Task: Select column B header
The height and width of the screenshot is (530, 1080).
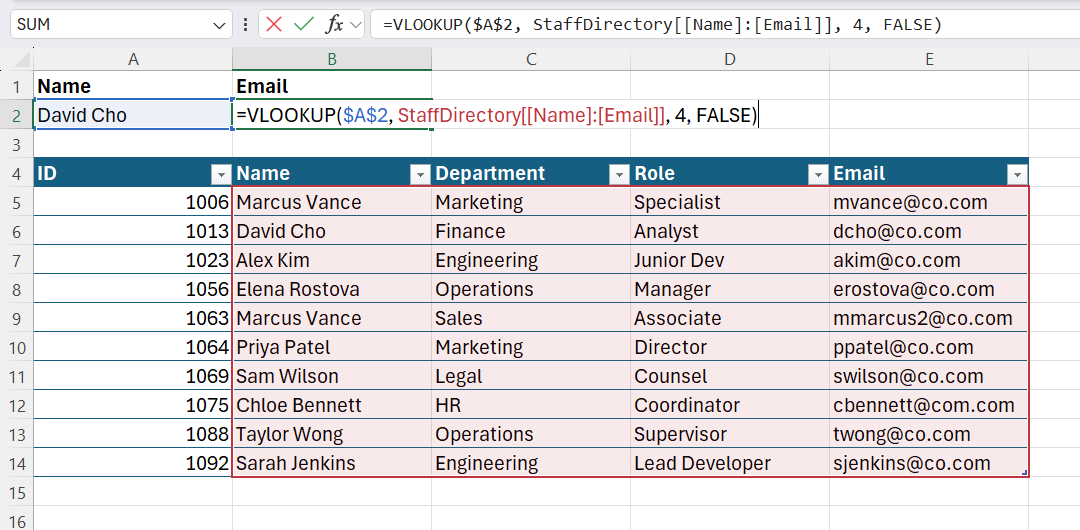Action: coord(332,59)
